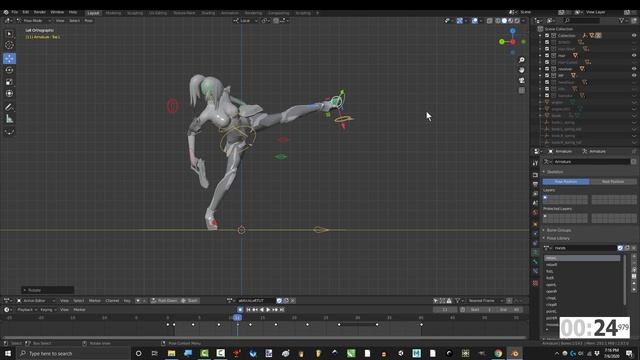This screenshot has height=360, width=640.
Task: Open Output properties tab
Action: [x=535, y=184]
